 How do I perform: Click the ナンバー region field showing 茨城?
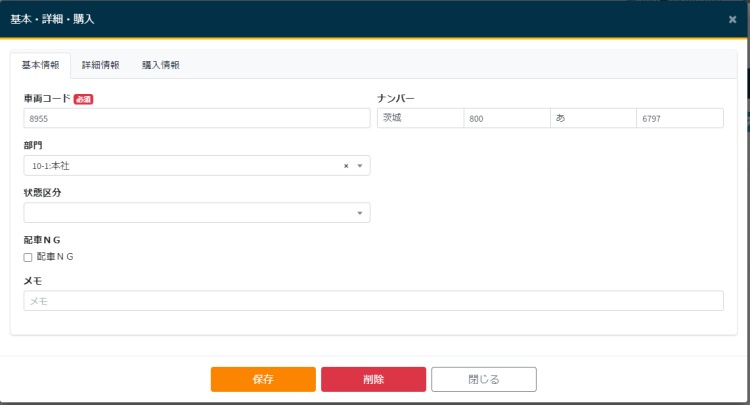coord(419,118)
